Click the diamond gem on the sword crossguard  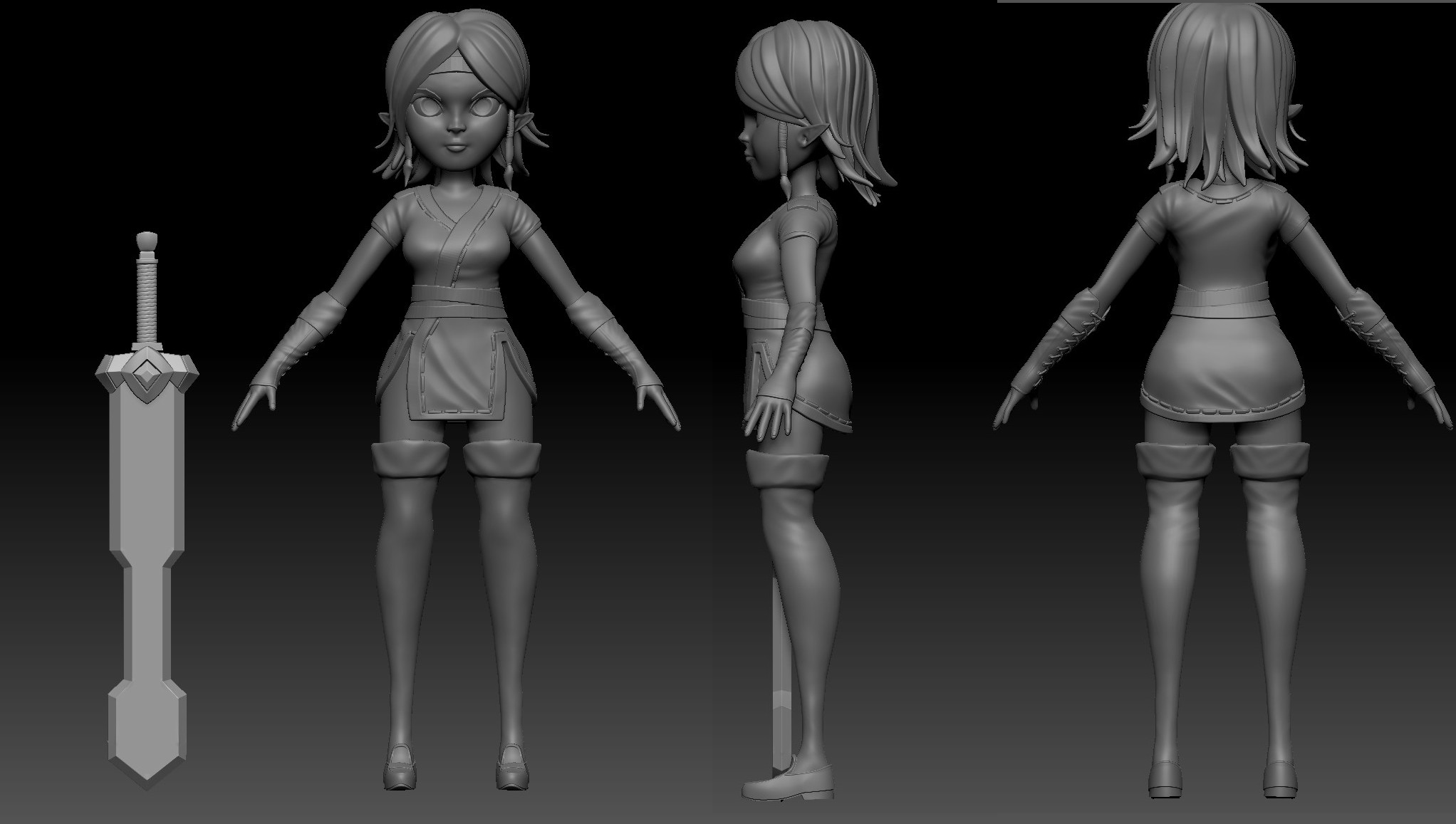[147, 373]
